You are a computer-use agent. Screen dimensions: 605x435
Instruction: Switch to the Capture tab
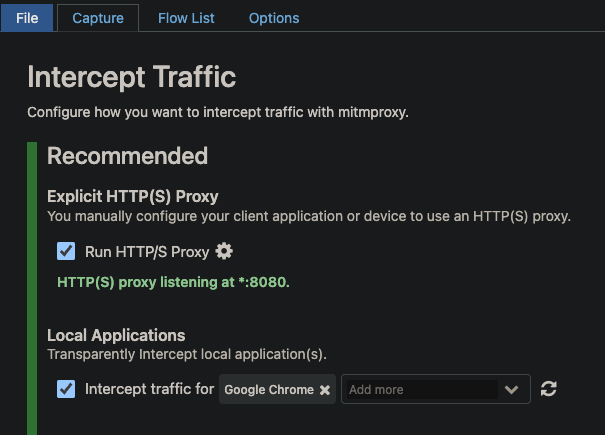click(x=98, y=18)
